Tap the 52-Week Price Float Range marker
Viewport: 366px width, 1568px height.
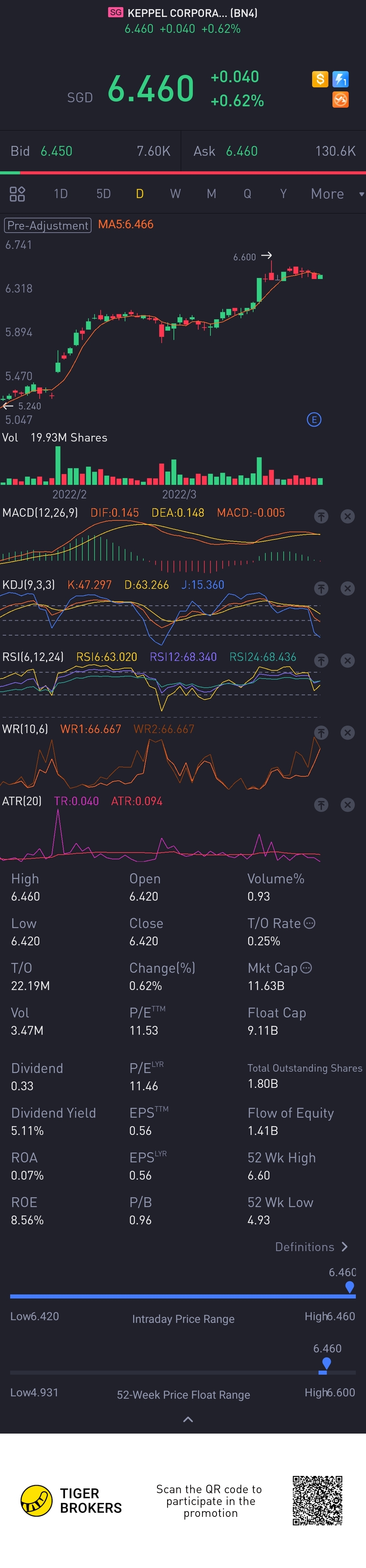326,1363
